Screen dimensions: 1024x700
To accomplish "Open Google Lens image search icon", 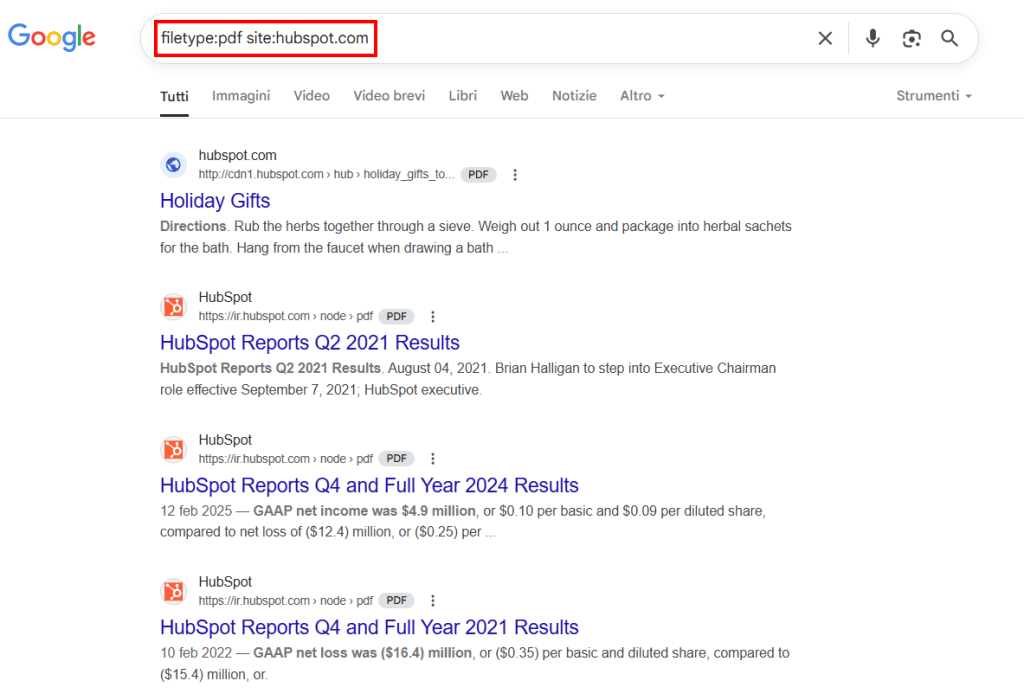I will (911, 39).
